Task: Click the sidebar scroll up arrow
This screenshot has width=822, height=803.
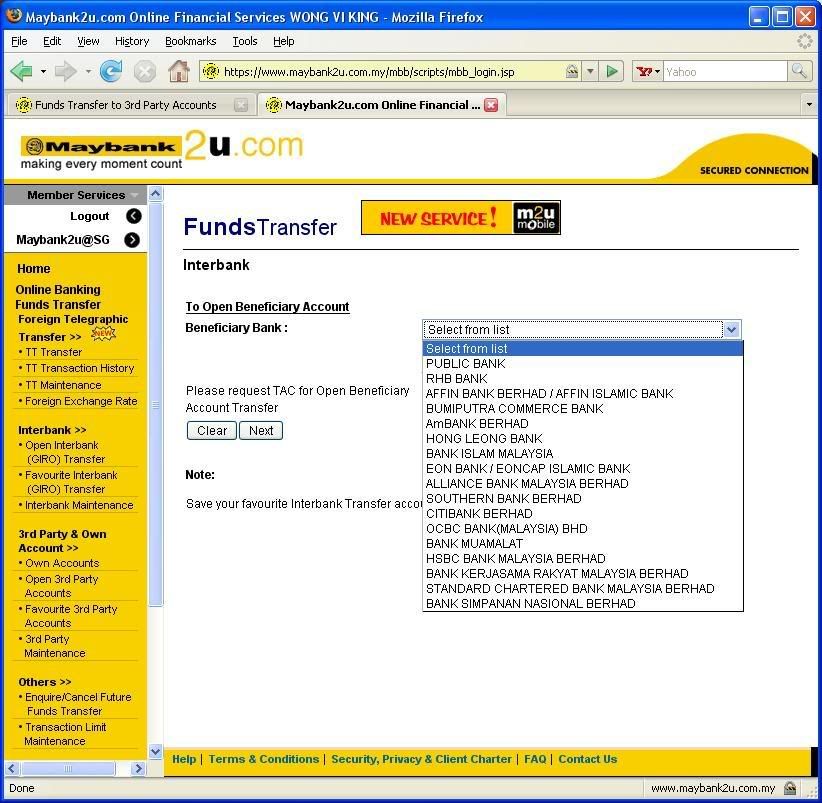Action: pyautogui.click(x=156, y=194)
